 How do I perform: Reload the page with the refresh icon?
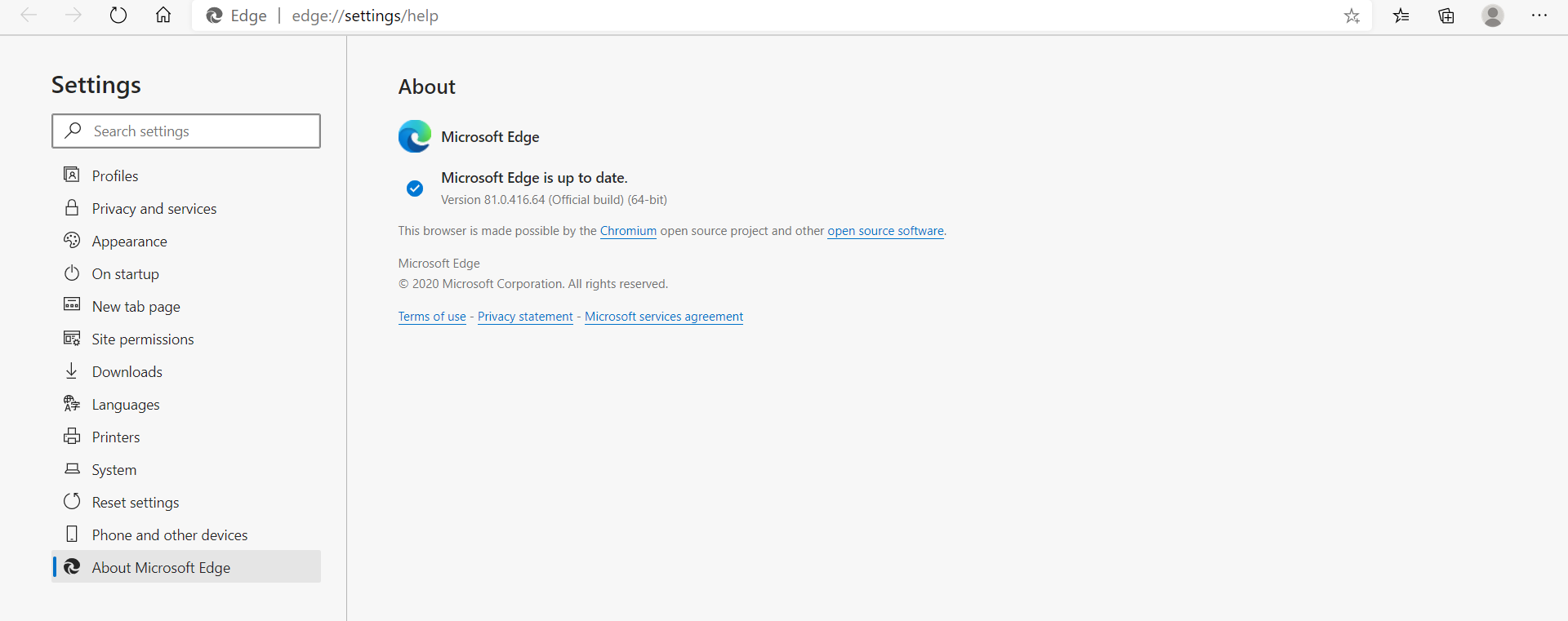[x=118, y=16]
